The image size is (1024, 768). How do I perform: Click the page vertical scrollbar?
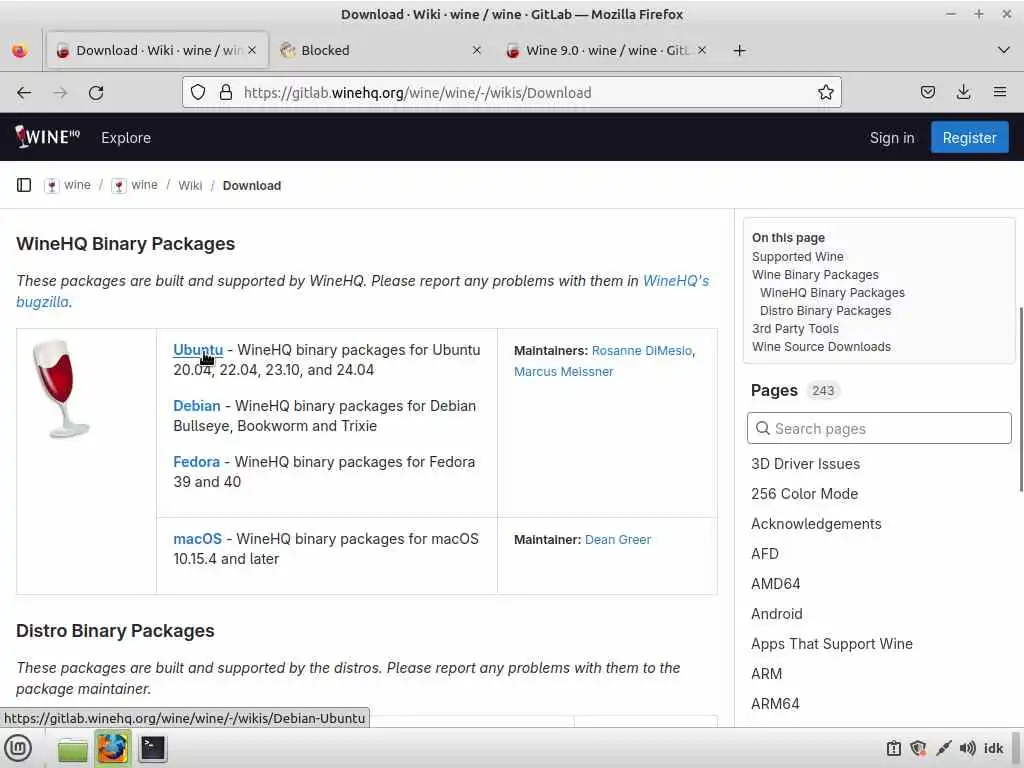(x=1020, y=398)
